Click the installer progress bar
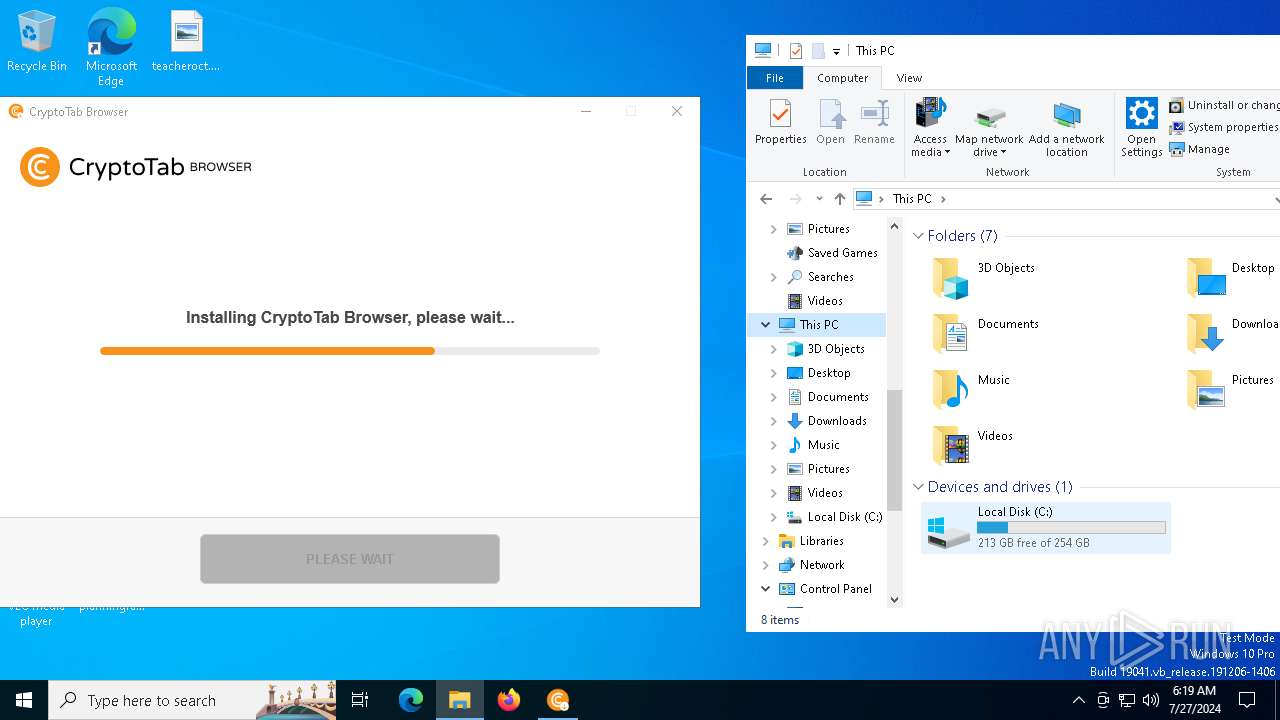1280x720 pixels. (350, 351)
